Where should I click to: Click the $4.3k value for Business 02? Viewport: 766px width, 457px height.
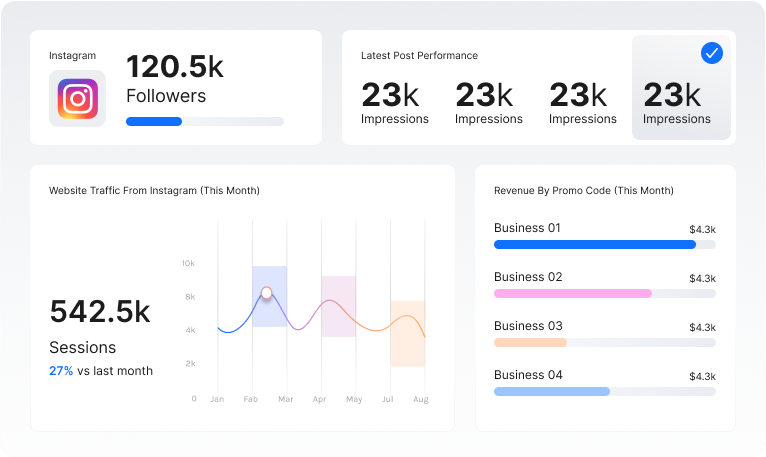tap(702, 278)
